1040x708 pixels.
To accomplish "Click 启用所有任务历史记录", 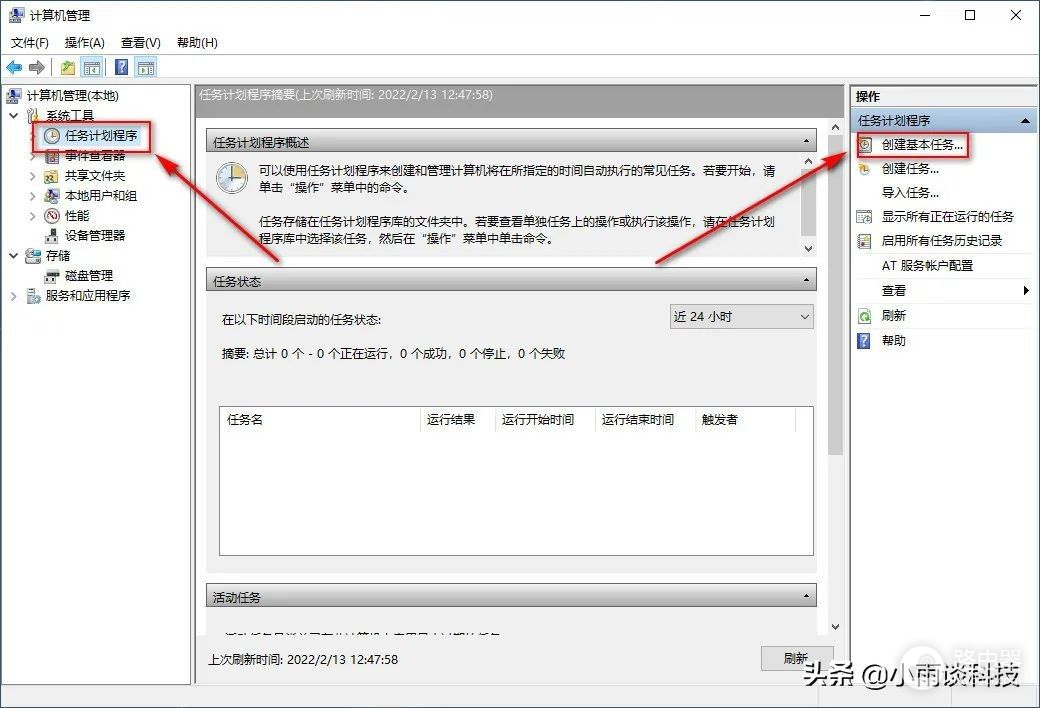I will click(x=941, y=240).
